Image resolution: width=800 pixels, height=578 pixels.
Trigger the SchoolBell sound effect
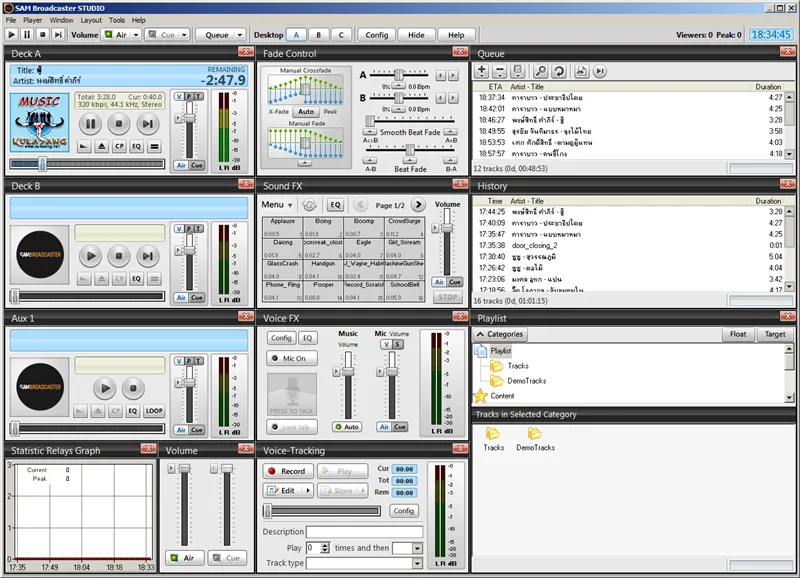coord(405,291)
